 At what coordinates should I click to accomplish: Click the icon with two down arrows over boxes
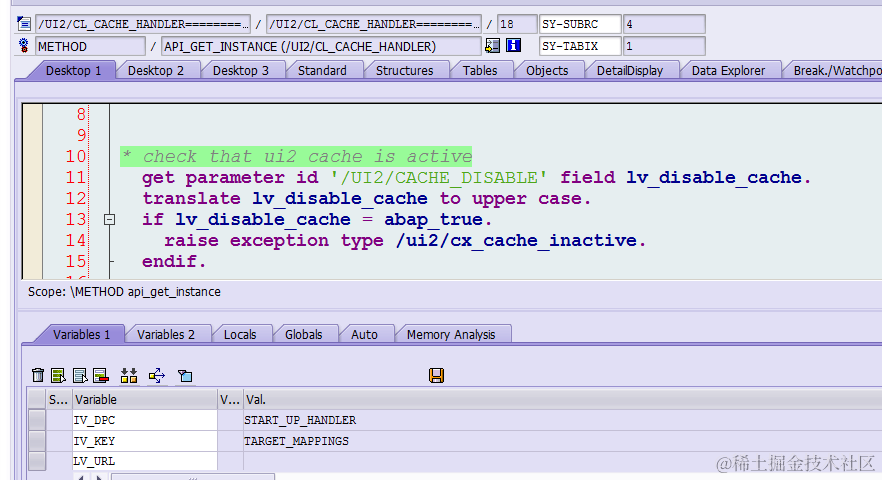tap(129, 375)
